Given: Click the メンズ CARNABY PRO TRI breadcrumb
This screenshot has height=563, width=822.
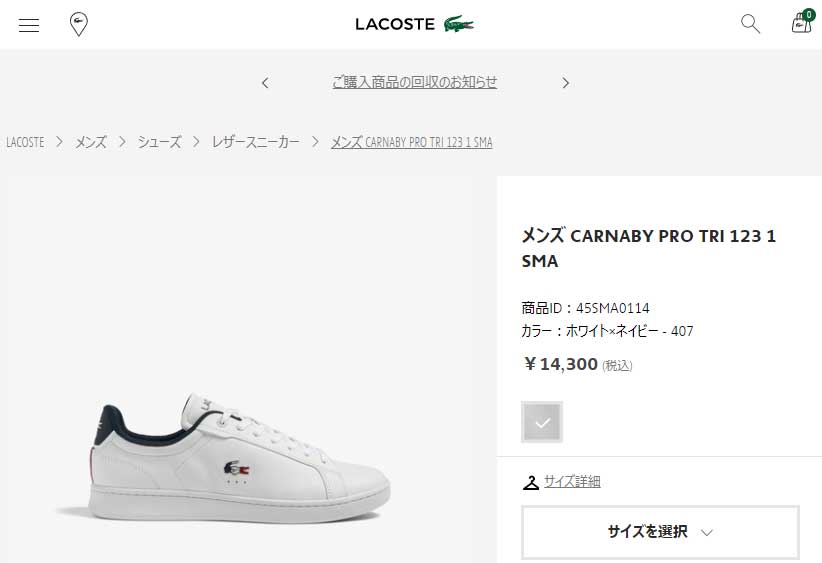Looking at the screenshot, I should [411, 142].
